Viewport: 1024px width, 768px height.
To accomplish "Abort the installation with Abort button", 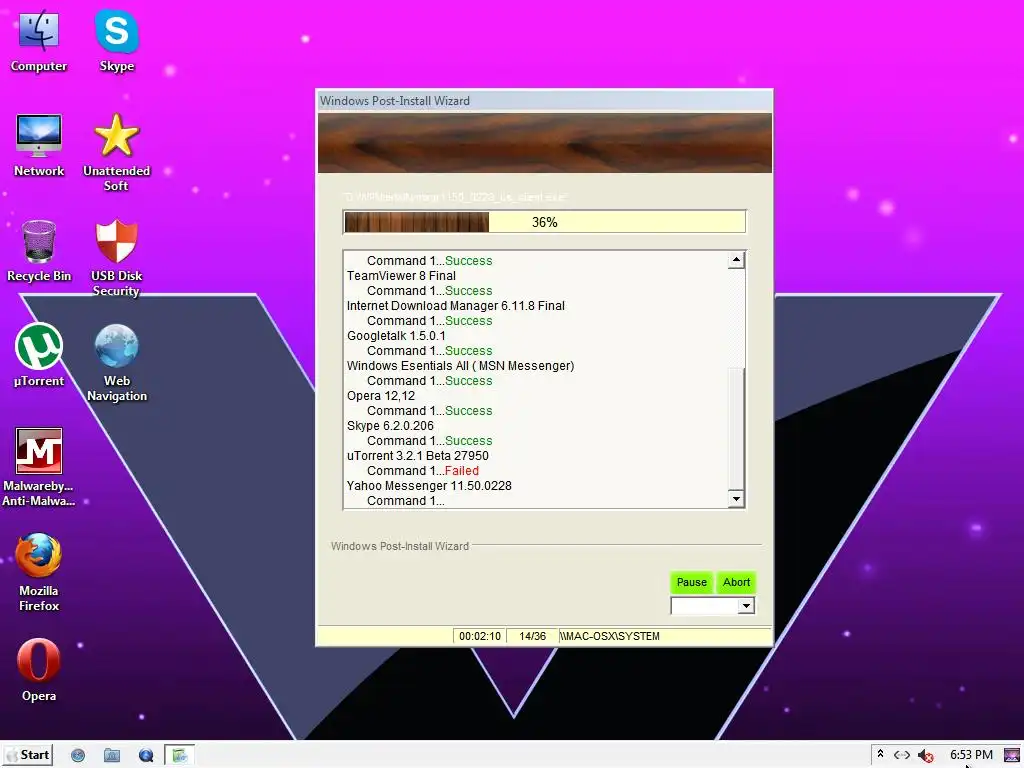I will (736, 582).
